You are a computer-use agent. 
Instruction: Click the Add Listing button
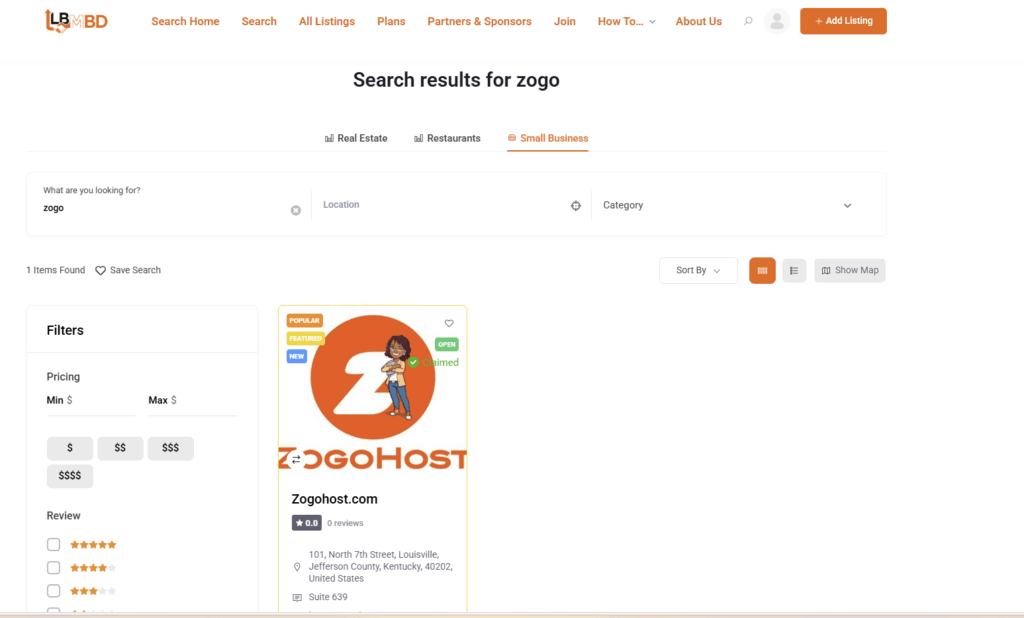click(843, 21)
